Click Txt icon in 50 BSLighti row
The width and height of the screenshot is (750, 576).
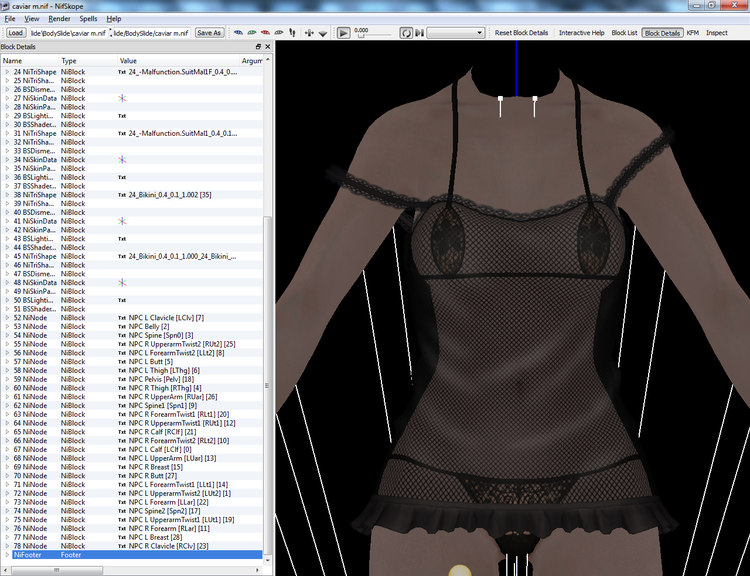[x=122, y=300]
